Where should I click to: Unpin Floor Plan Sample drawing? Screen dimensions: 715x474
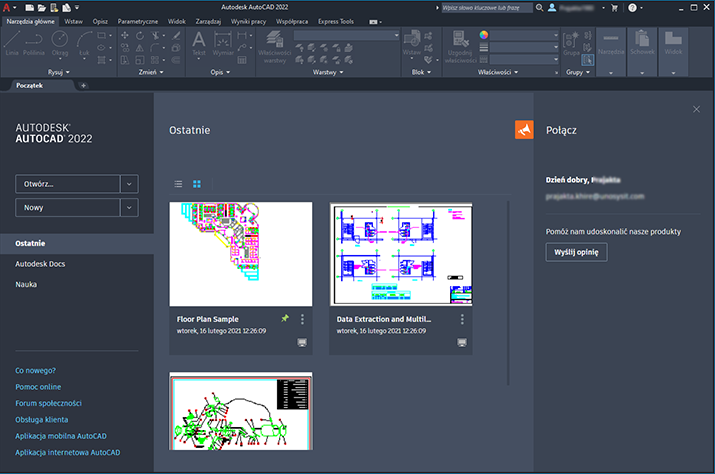[x=285, y=318]
